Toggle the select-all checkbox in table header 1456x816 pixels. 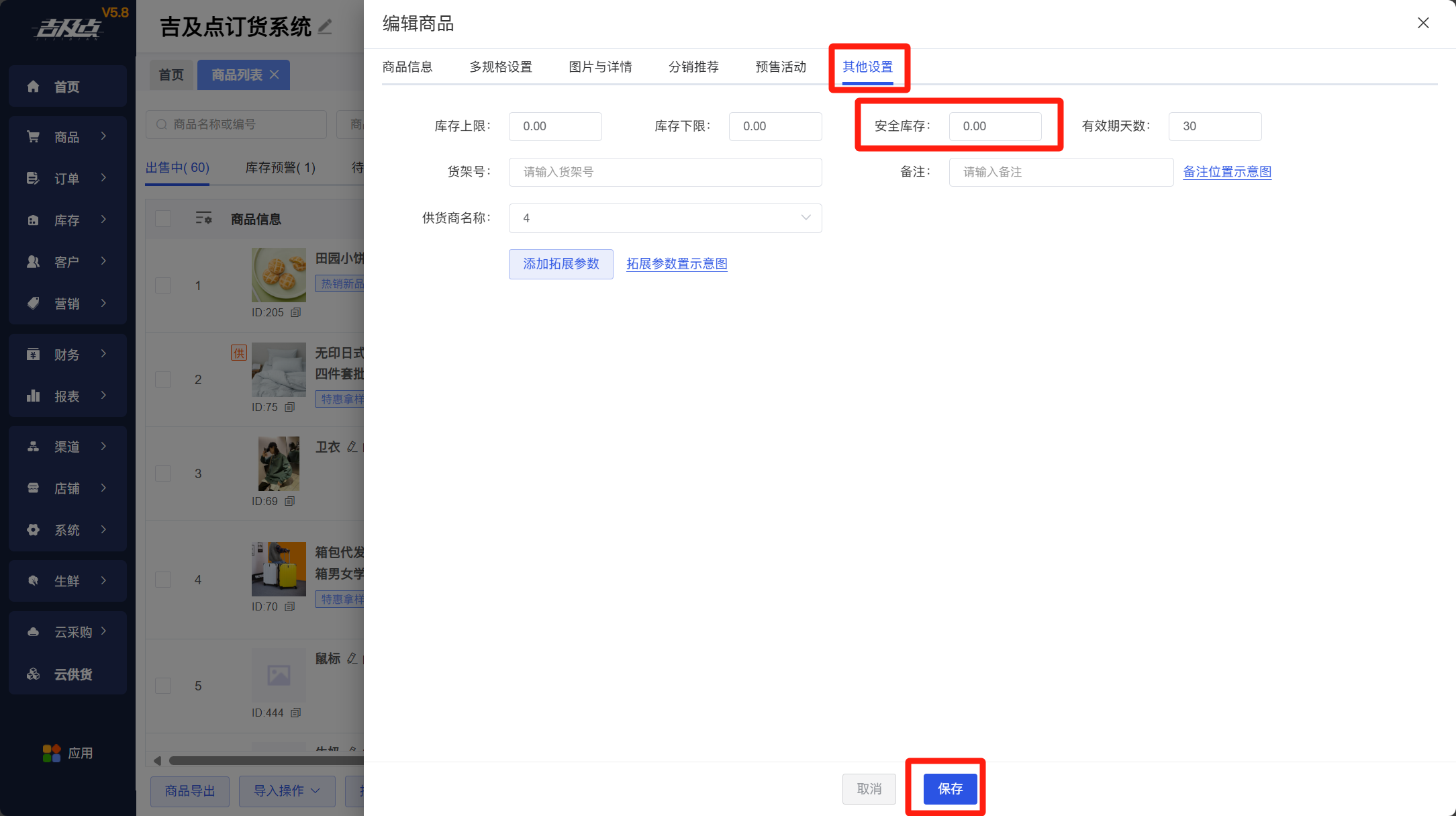point(163,219)
